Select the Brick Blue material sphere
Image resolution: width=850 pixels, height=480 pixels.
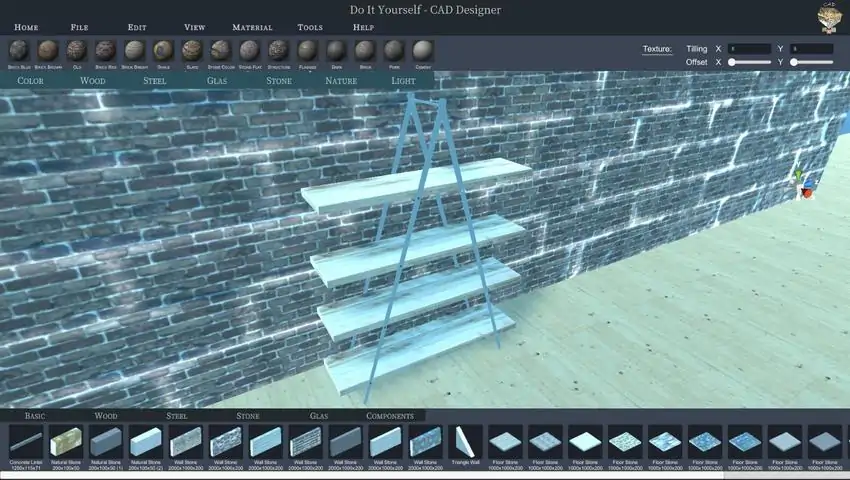click(19, 50)
